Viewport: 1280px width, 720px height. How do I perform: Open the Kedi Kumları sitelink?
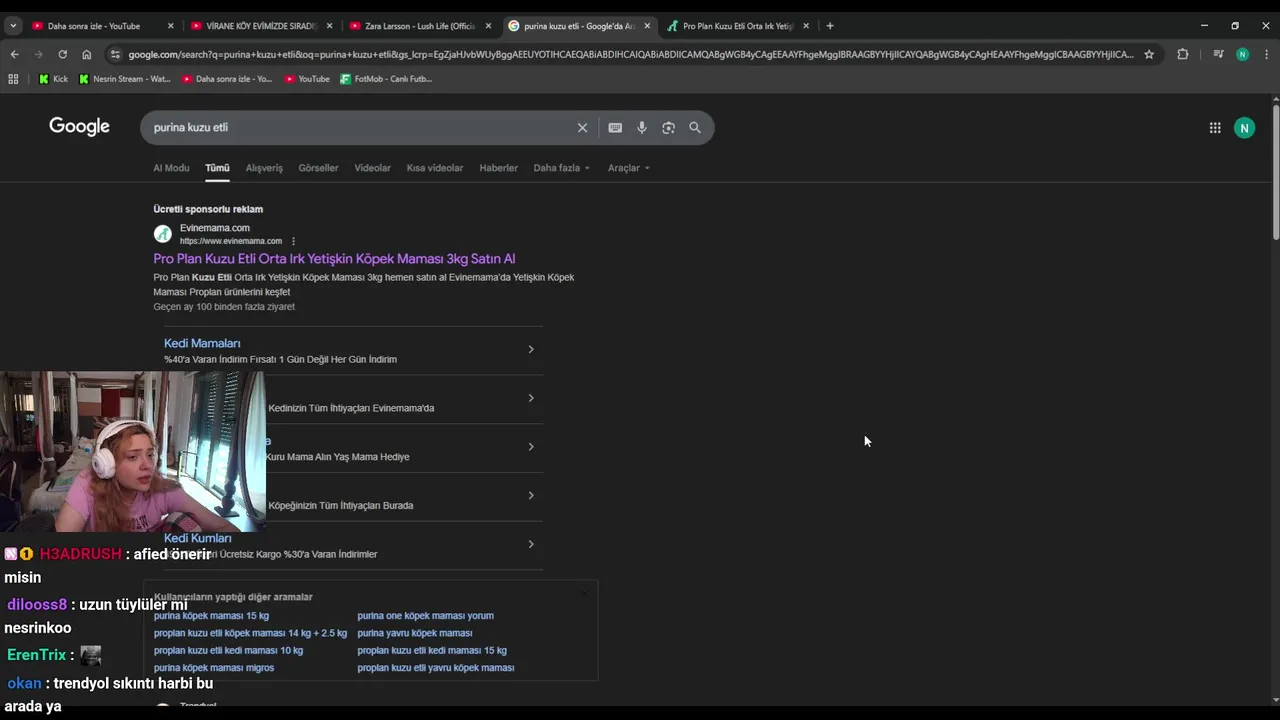click(198, 538)
